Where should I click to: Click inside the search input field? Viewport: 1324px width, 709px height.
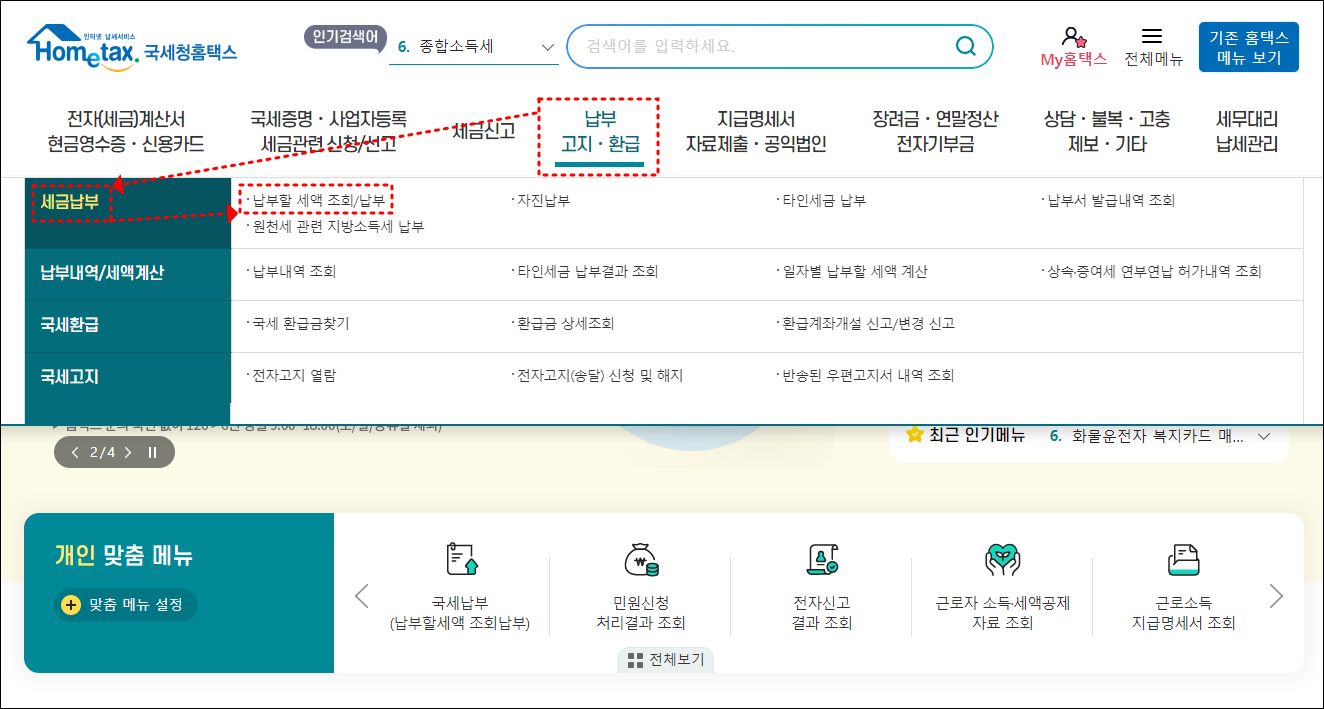tap(760, 45)
